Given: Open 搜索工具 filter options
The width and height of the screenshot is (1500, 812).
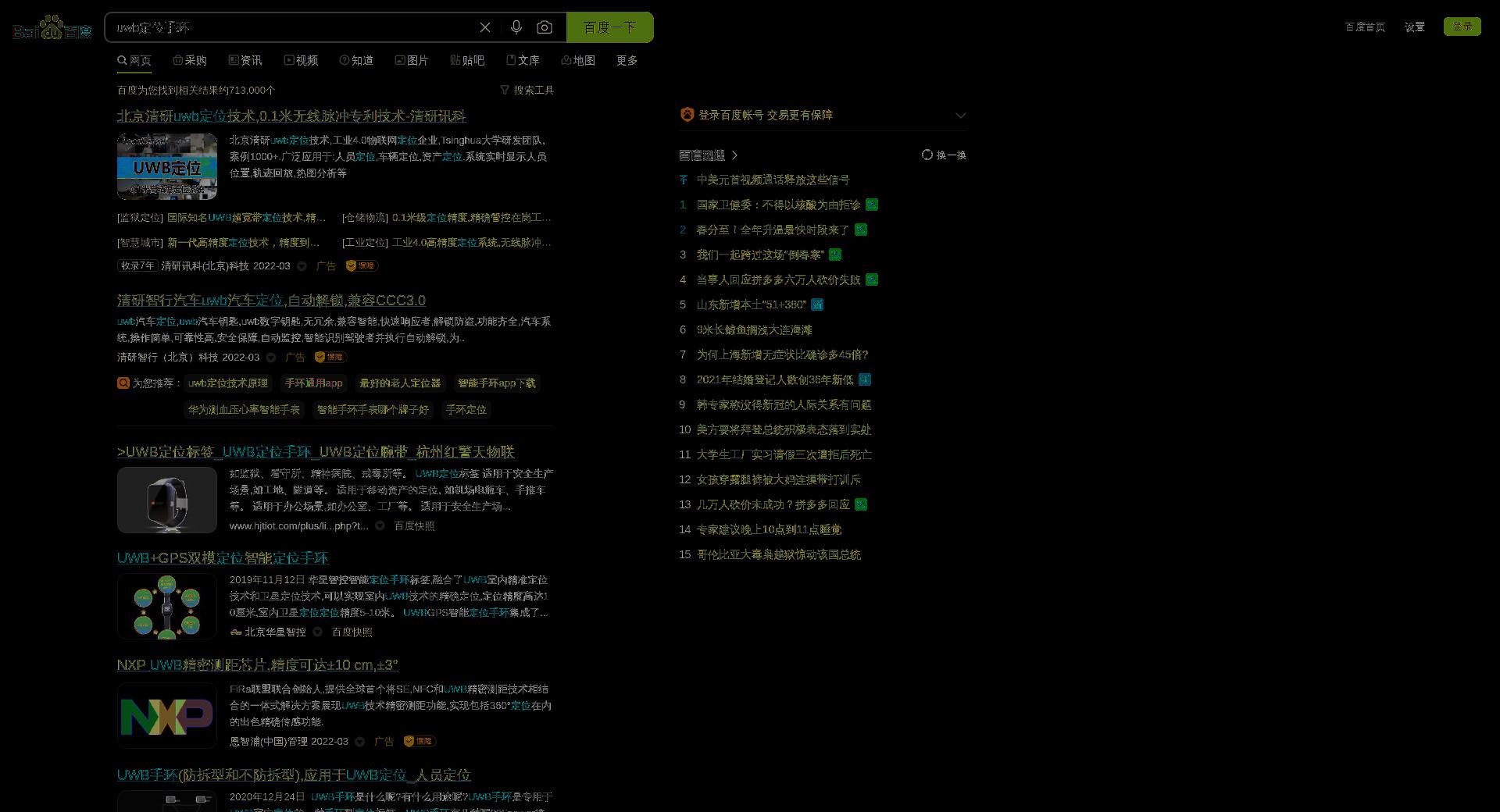Looking at the screenshot, I should [527, 90].
